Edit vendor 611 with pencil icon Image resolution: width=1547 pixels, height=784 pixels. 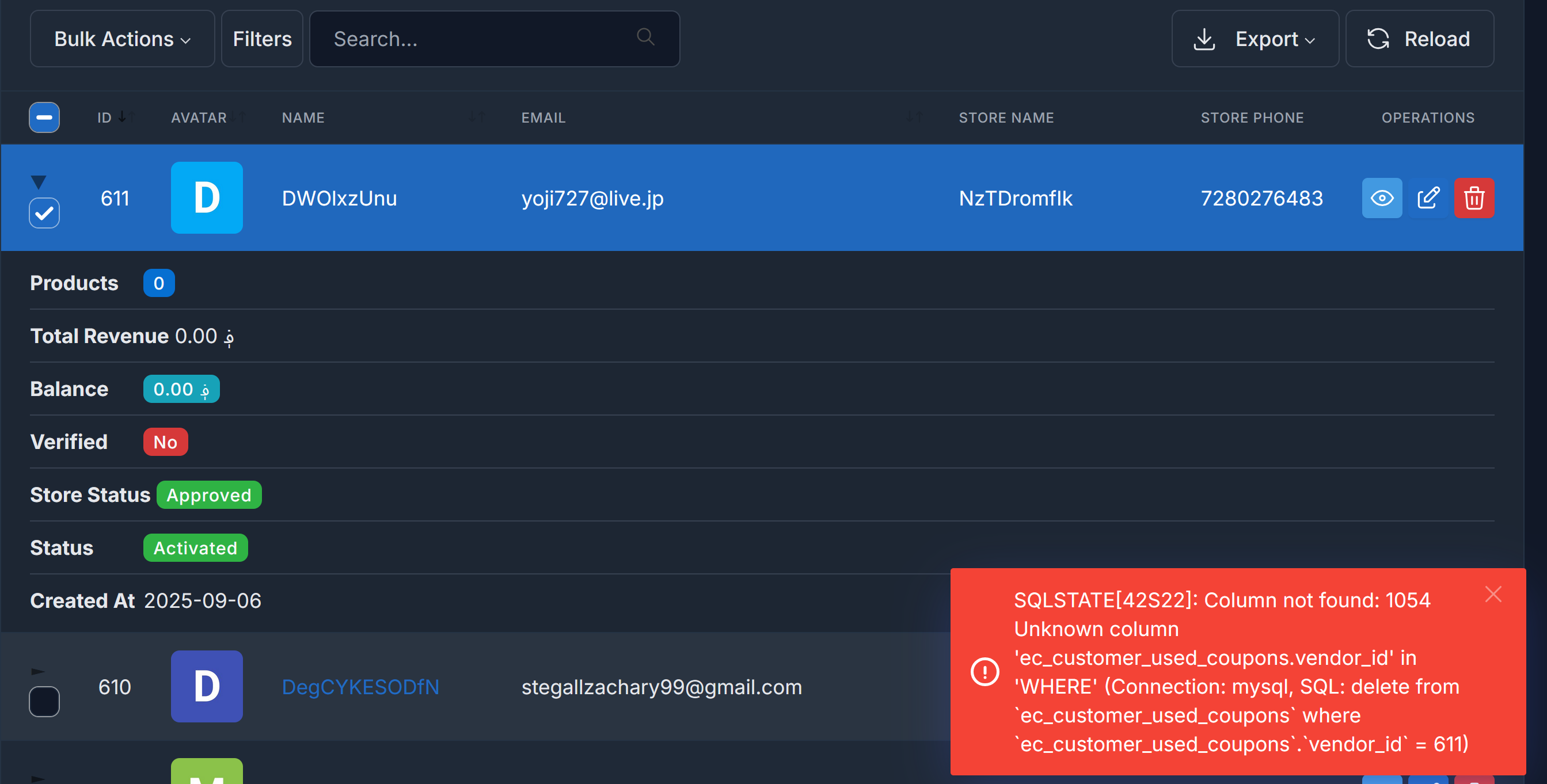point(1427,197)
